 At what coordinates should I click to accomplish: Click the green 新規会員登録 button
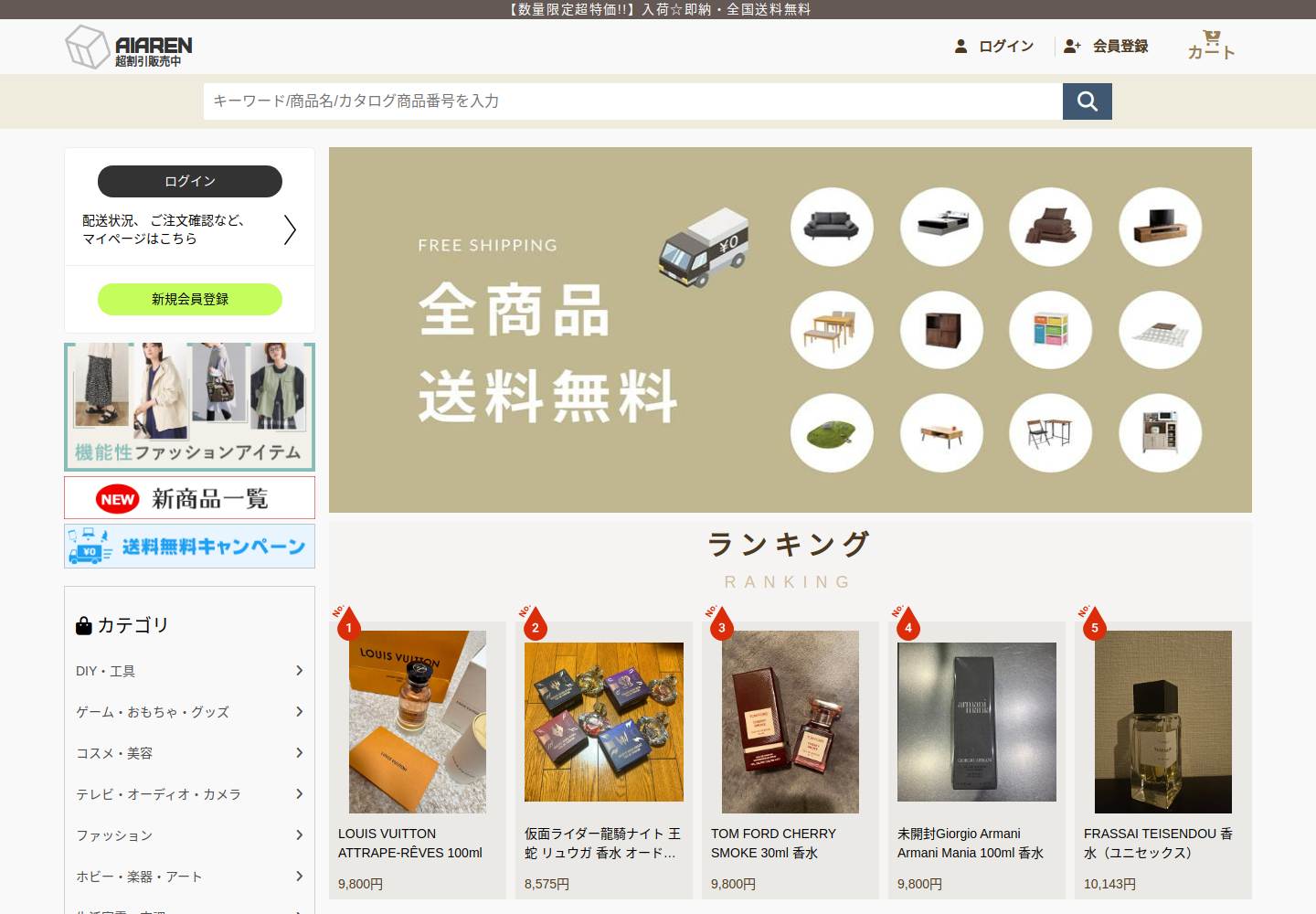pyautogui.click(x=190, y=299)
